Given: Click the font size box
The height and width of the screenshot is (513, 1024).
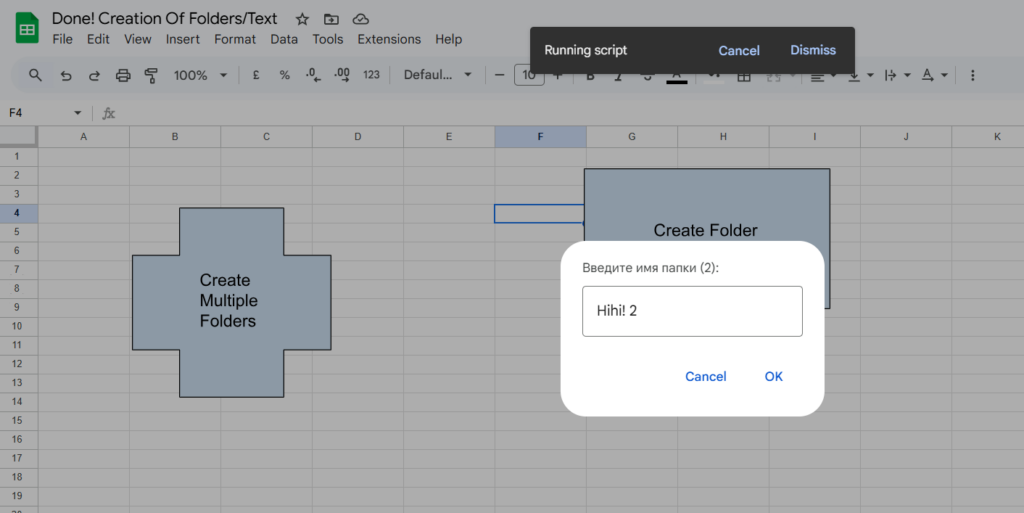Looking at the screenshot, I should click(529, 75).
